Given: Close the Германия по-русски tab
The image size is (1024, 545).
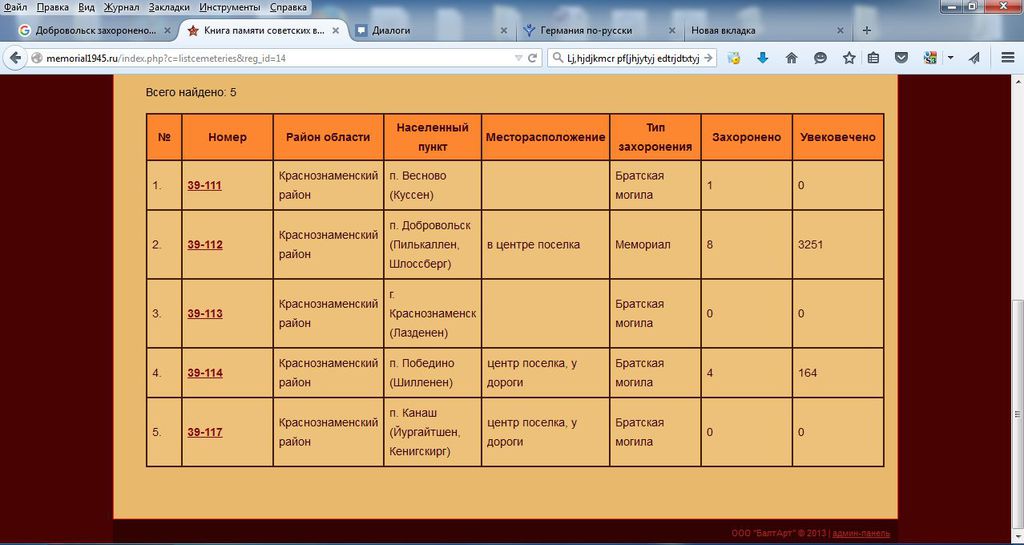Looking at the screenshot, I should [x=672, y=31].
